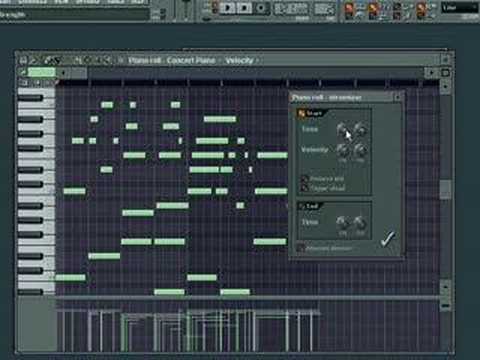This screenshot has height=360, width=480.
Task: Click first Time knob under End
Action: coord(342,222)
